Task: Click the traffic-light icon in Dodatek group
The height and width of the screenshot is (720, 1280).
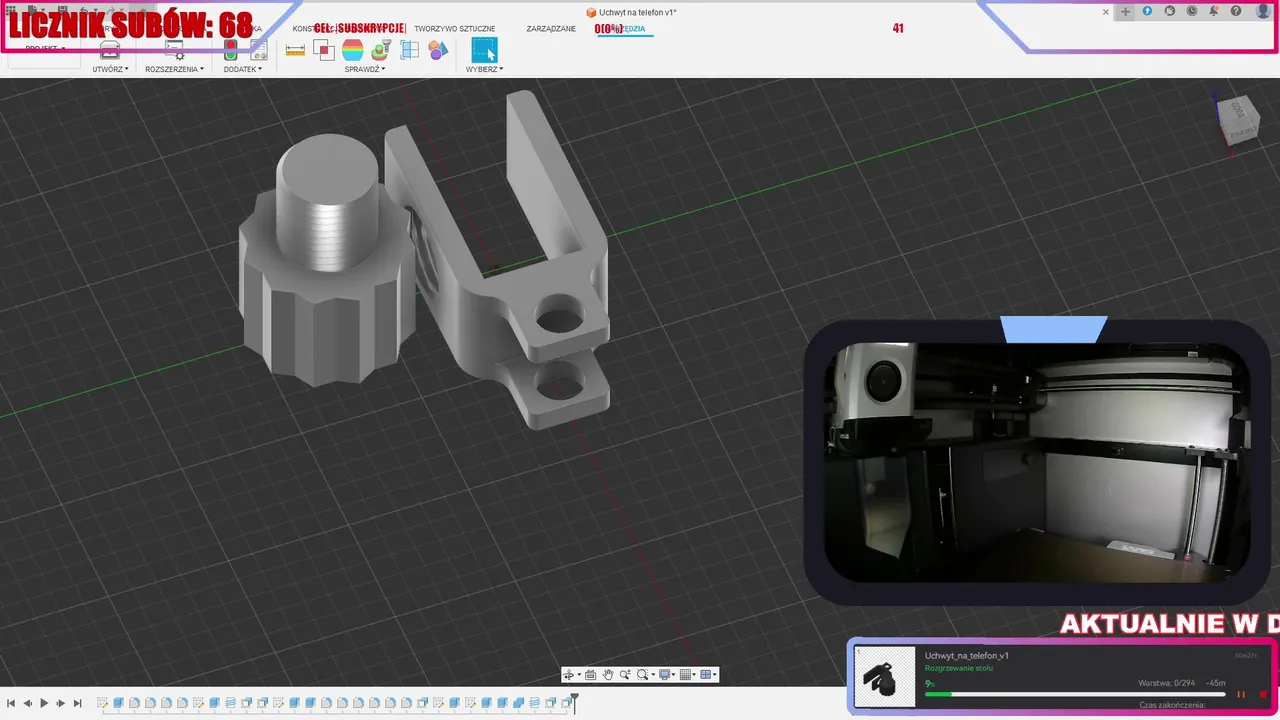Action: (230, 50)
